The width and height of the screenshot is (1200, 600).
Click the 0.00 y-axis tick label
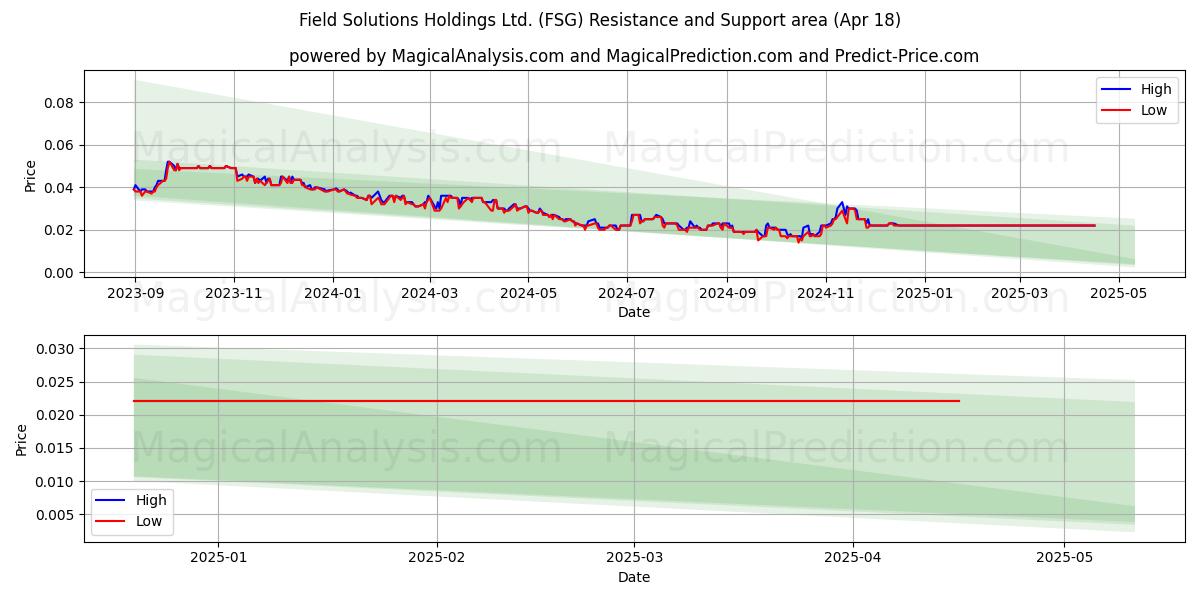click(x=58, y=273)
